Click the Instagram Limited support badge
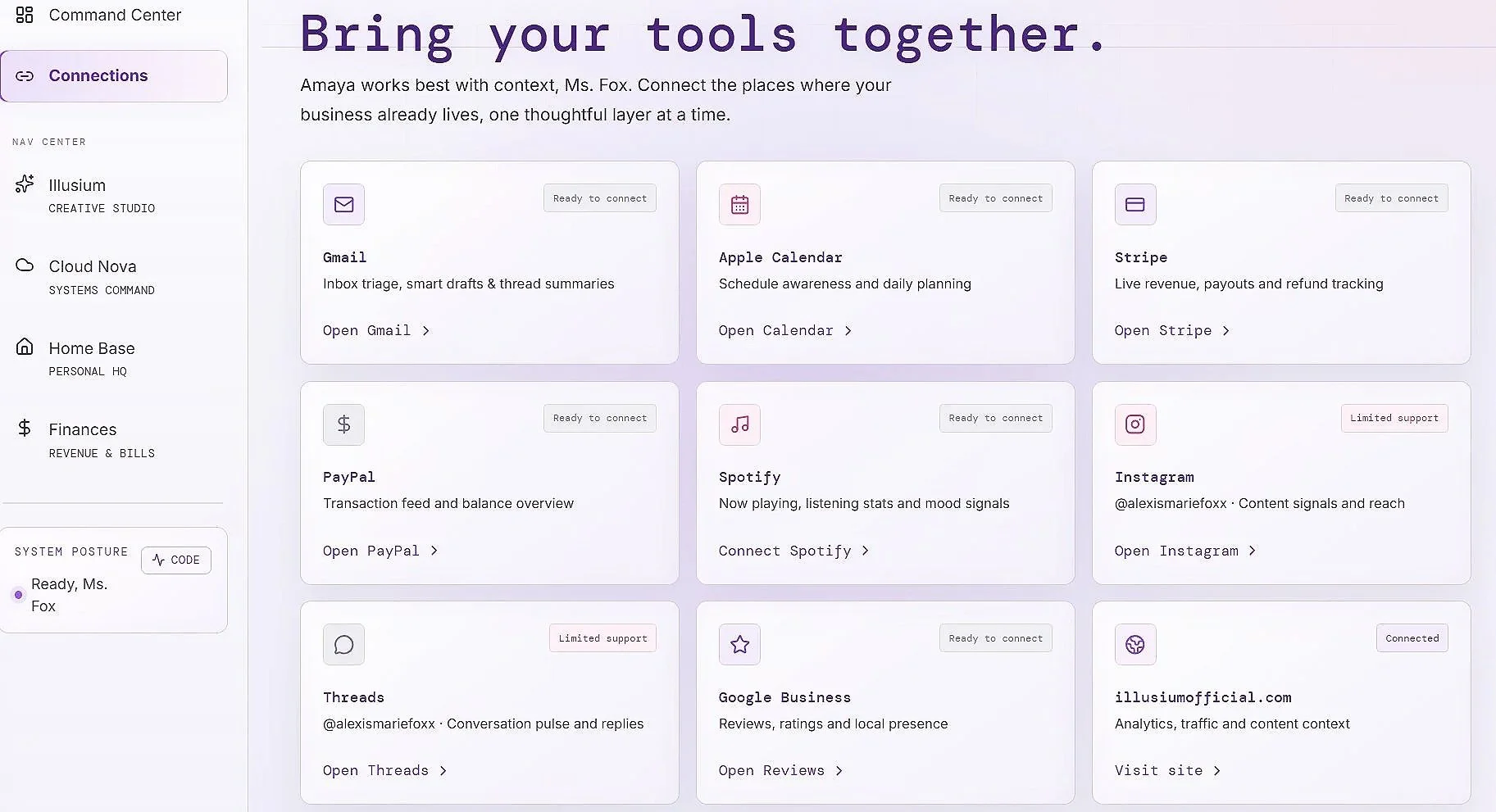This screenshot has width=1496, height=812. (1394, 418)
